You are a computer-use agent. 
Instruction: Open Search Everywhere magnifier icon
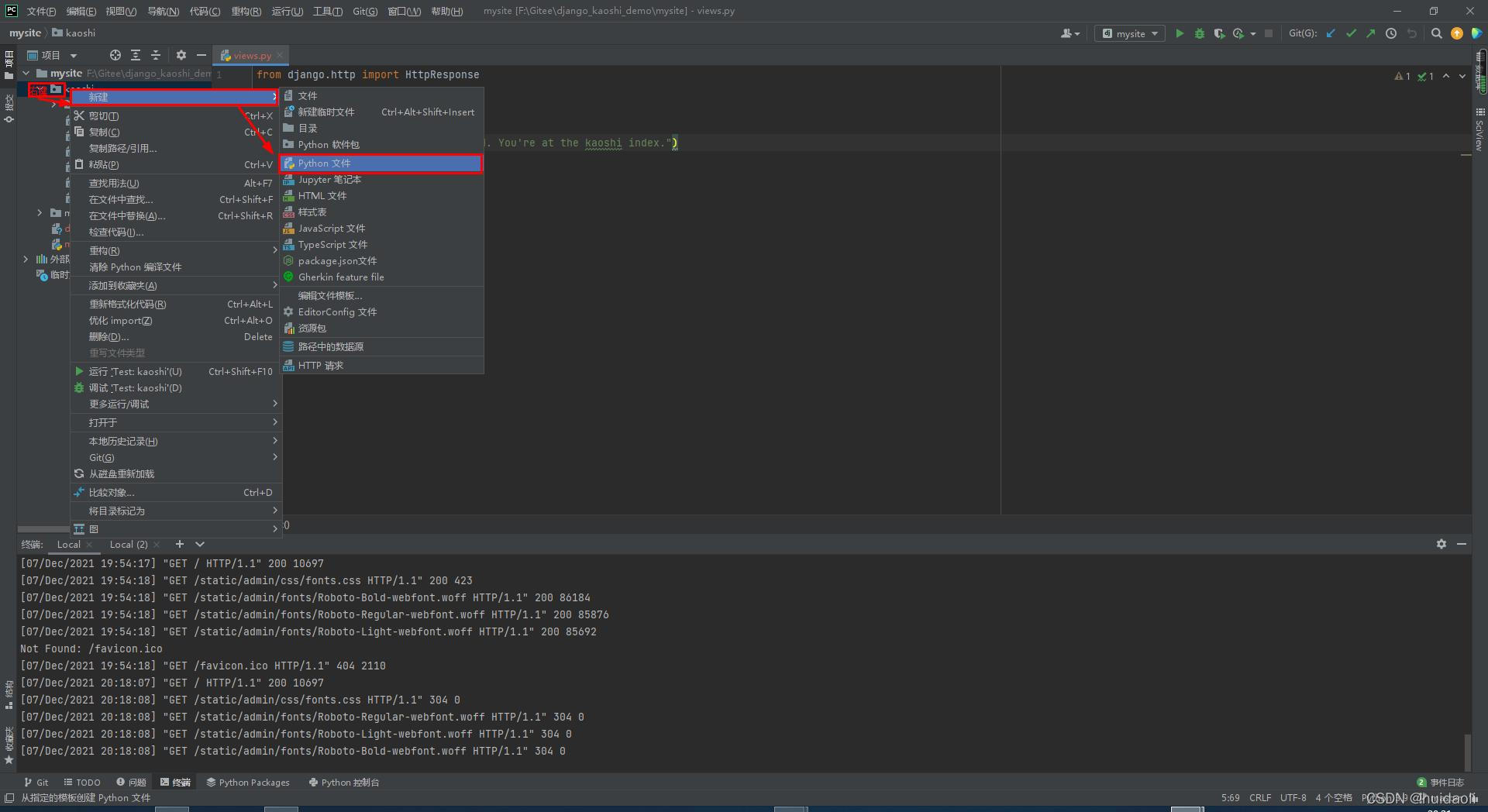pos(1437,33)
